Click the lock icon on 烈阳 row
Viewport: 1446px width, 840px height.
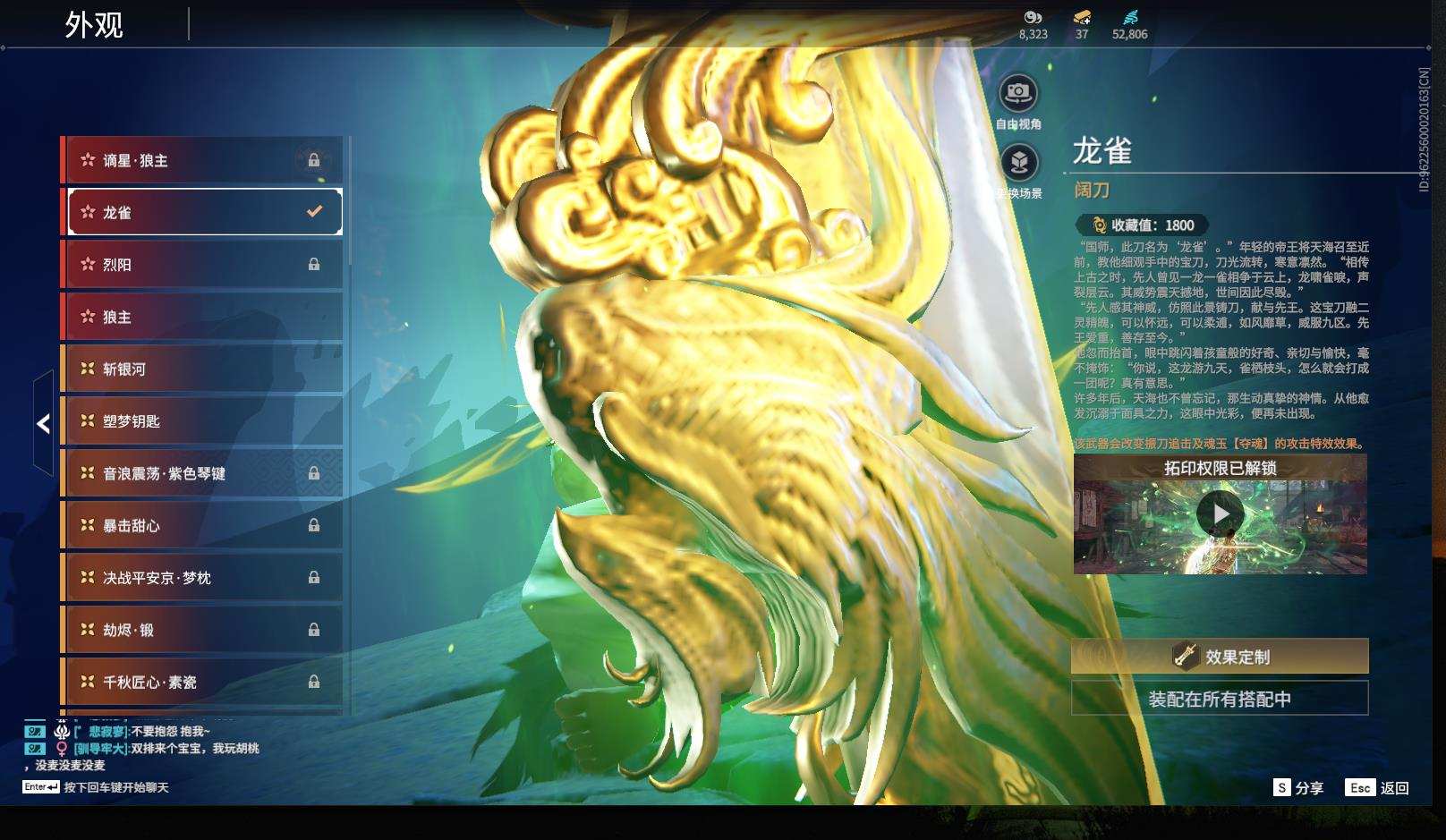click(x=314, y=265)
